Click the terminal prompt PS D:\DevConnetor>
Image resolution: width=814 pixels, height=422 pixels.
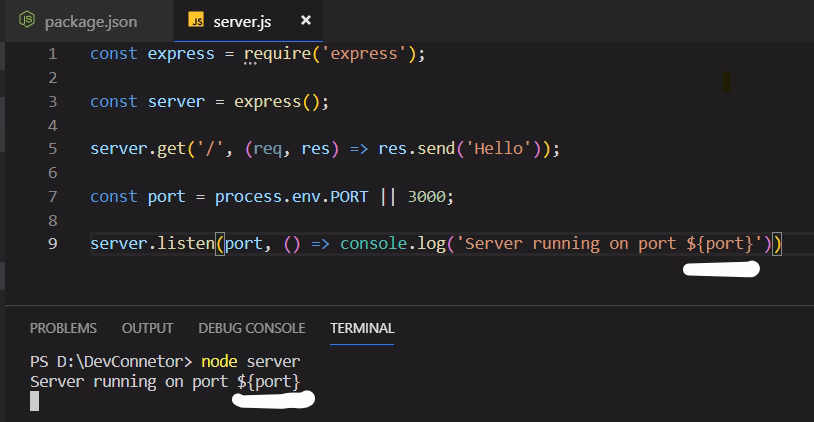[111, 361]
